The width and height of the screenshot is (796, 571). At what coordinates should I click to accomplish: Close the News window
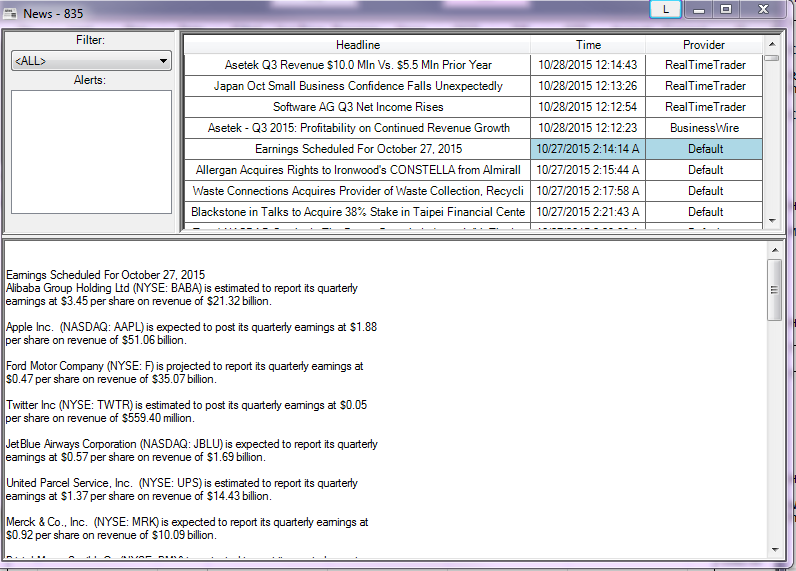(763, 10)
